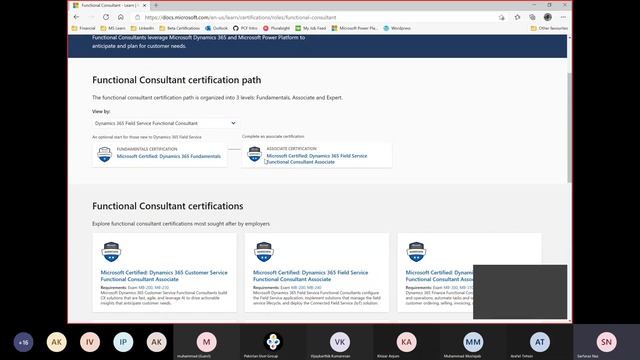Open Dynamics 365 Customer Service Functional Consultant link
This screenshot has width=640, height=360.
[164, 276]
